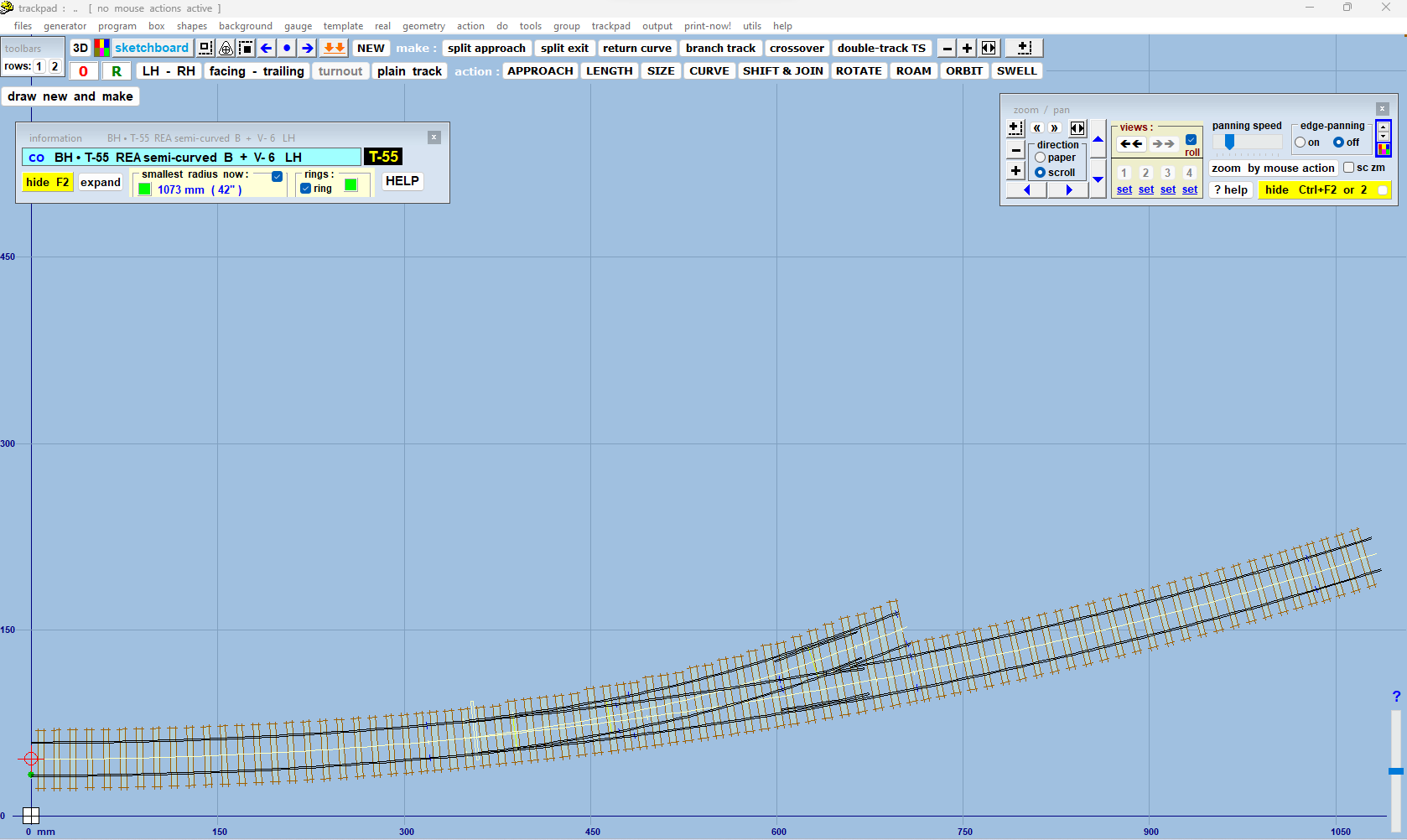Turn edge-panning off
Screen dimensions: 1407x840
(1339, 143)
